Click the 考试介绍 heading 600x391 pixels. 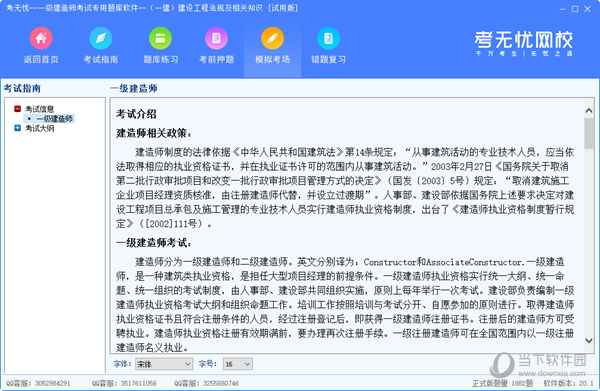click(x=136, y=114)
